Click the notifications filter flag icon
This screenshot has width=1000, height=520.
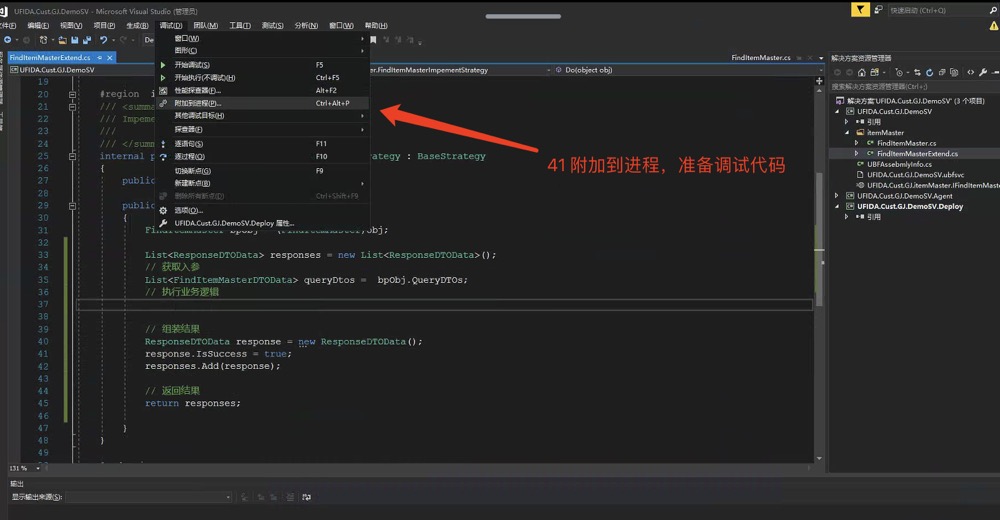[x=860, y=10]
